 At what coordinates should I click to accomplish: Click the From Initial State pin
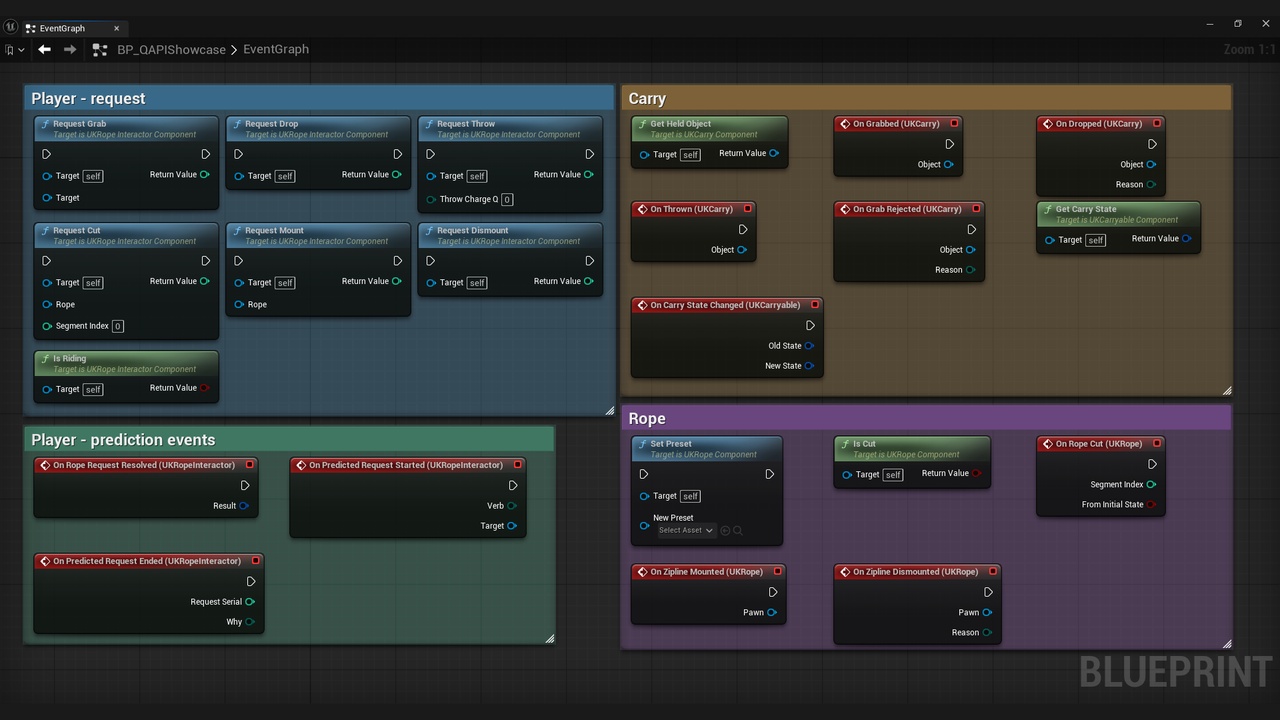pyautogui.click(x=1151, y=504)
